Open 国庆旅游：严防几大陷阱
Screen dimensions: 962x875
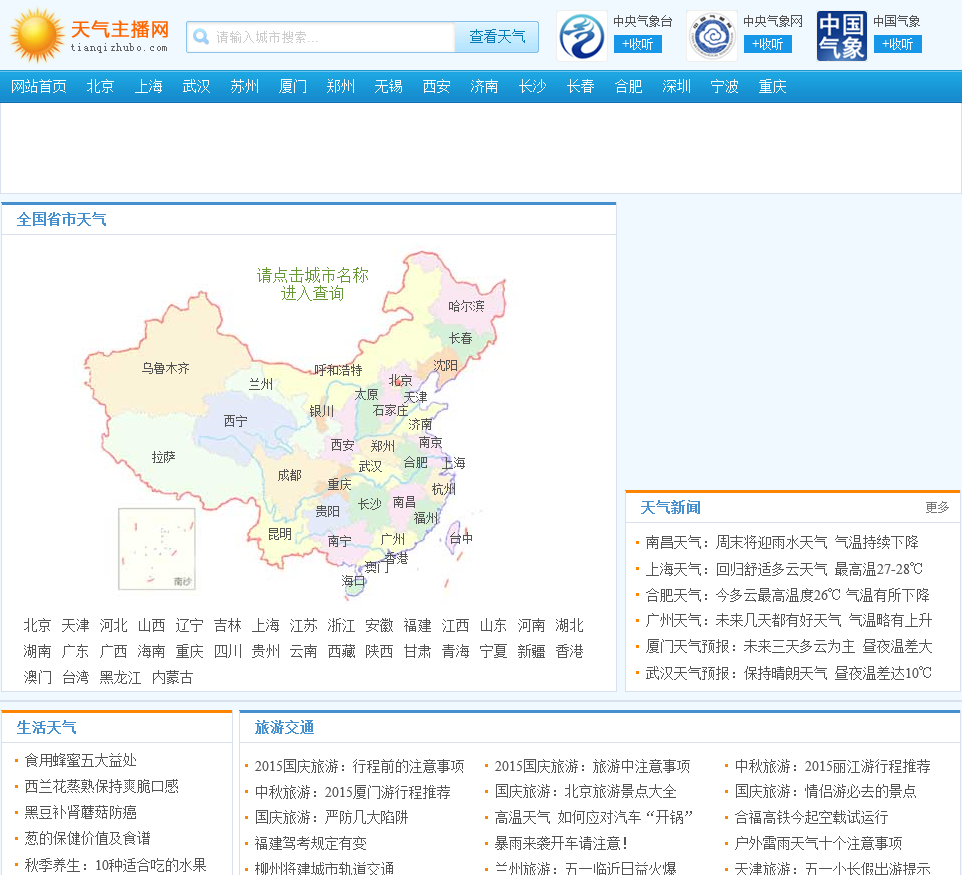[332, 817]
